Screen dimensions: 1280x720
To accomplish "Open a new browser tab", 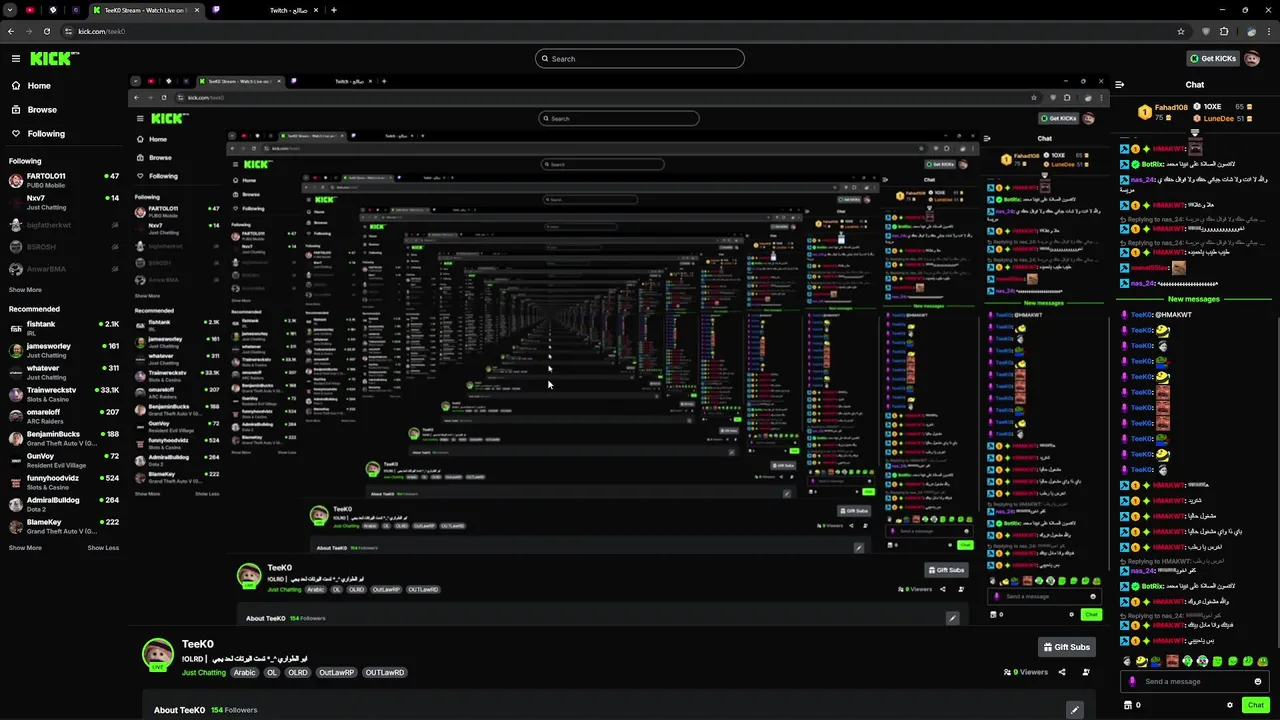I will point(334,10).
